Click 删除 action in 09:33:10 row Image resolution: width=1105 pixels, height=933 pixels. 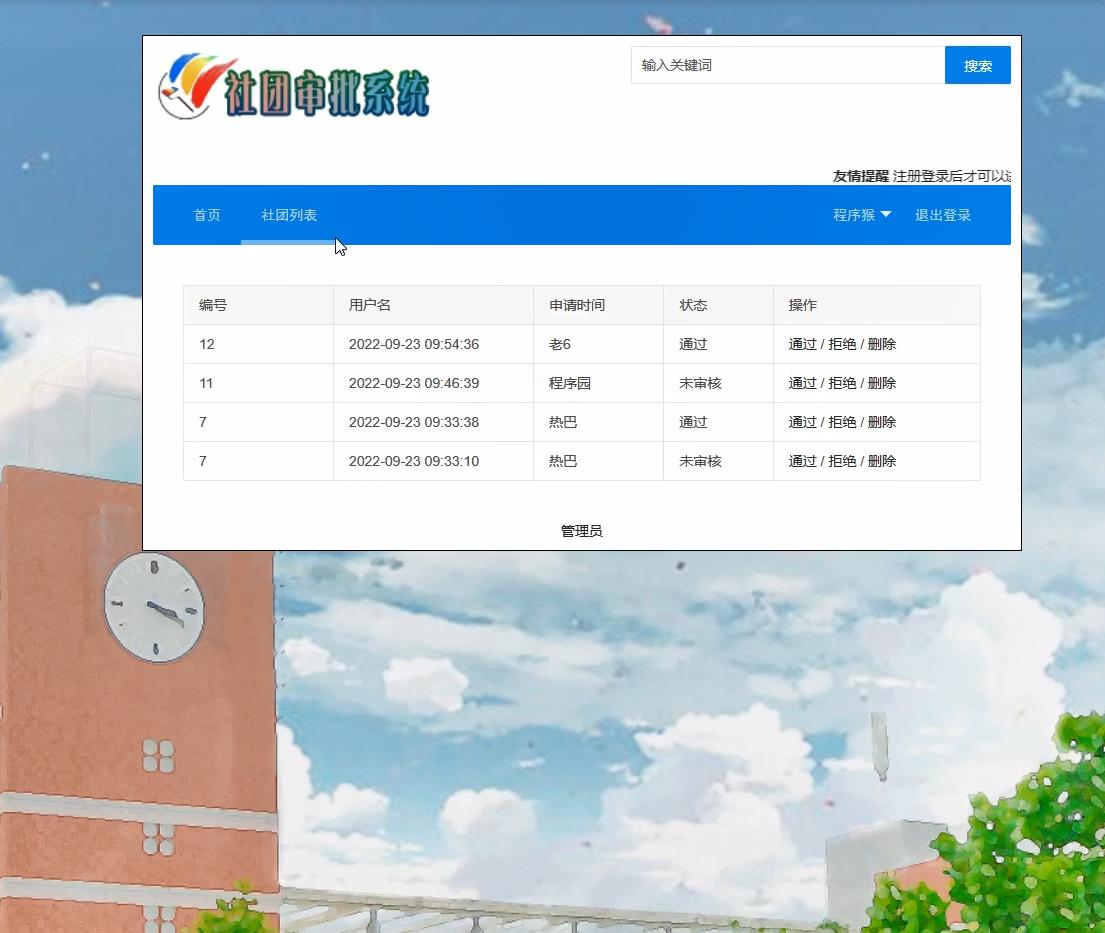(882, 461)
